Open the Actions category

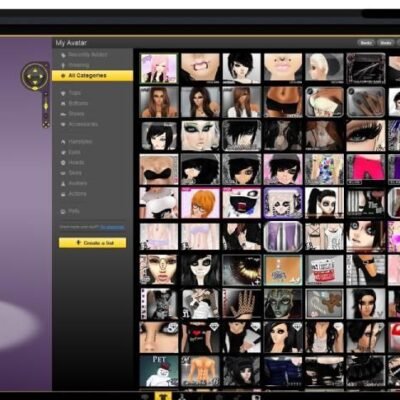[x=74, y=194]
